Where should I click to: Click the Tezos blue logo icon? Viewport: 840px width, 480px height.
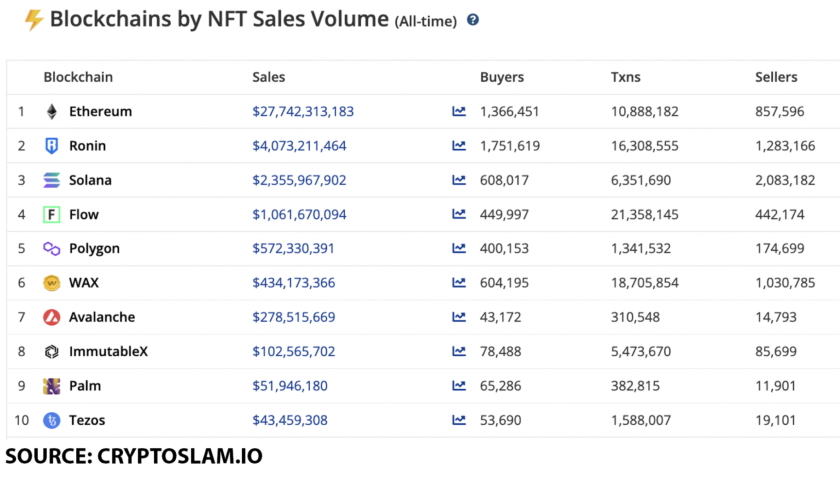51,420
